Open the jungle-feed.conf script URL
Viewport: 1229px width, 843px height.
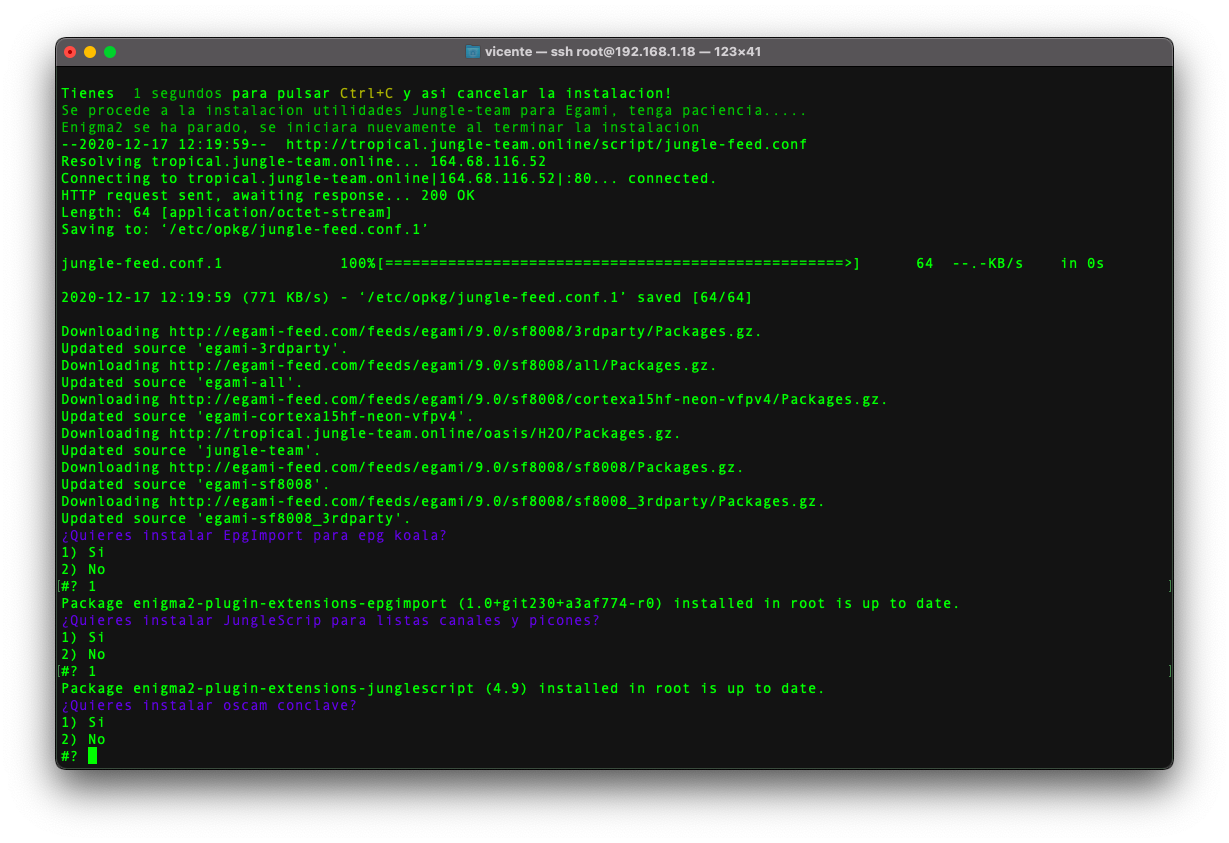click(x=546, y=145)
